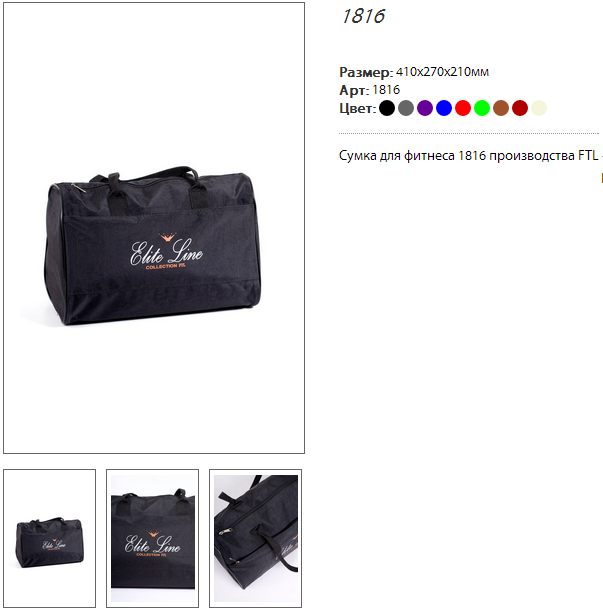Image resolution: width=603 pixels, height=608 pixels.
Task: Choose the dark red color swatch
Action: (x=520, y=108)
